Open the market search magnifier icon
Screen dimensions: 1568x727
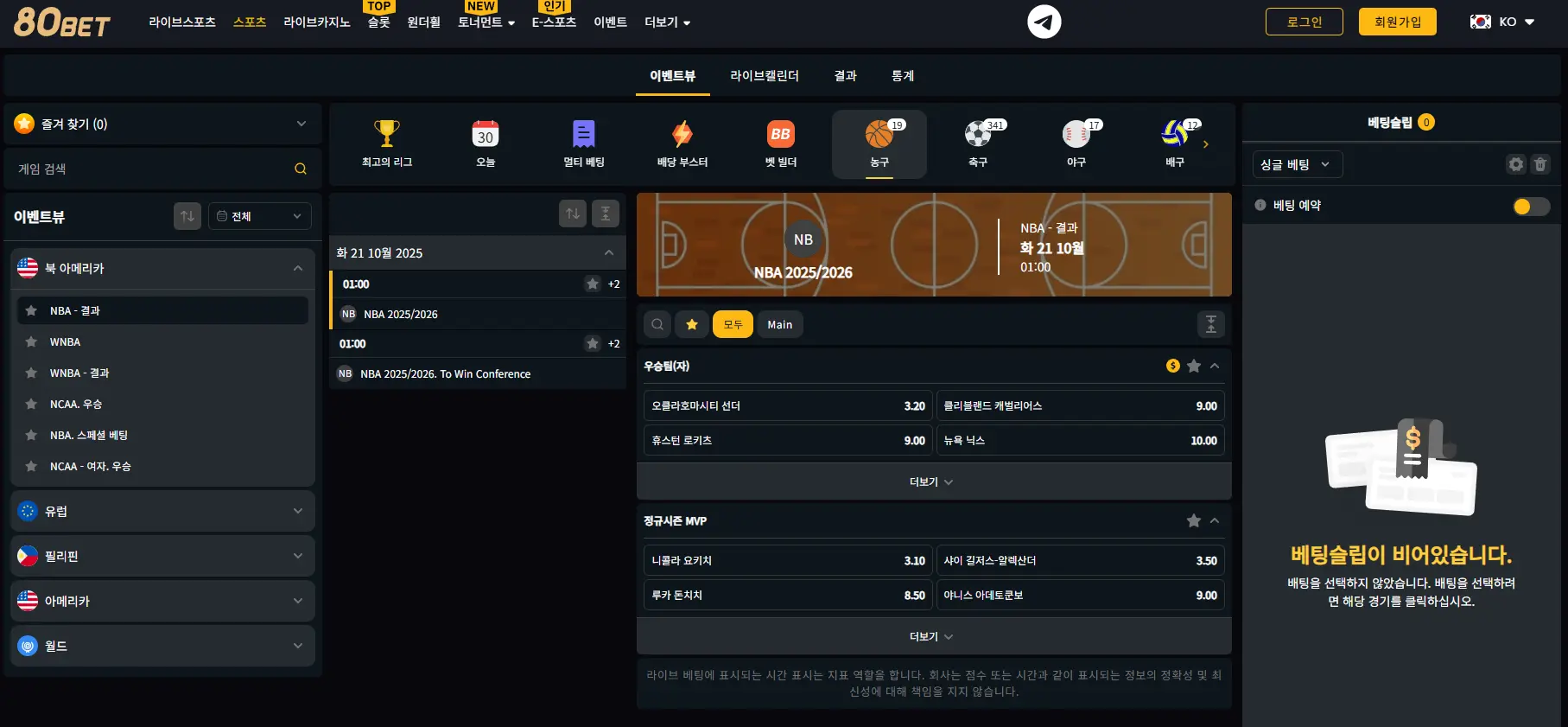(x=657, y=324)
